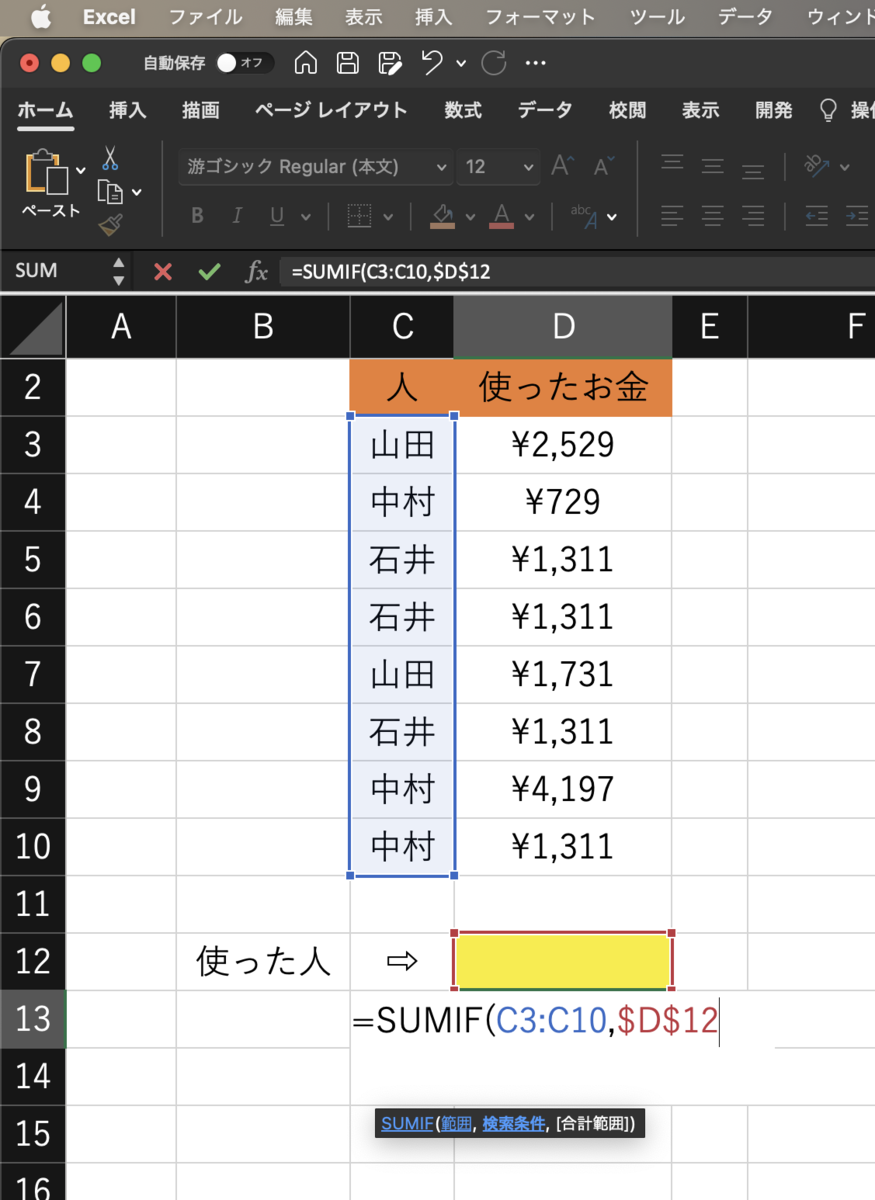Click the Save As icon with pencil

(391, 63)
